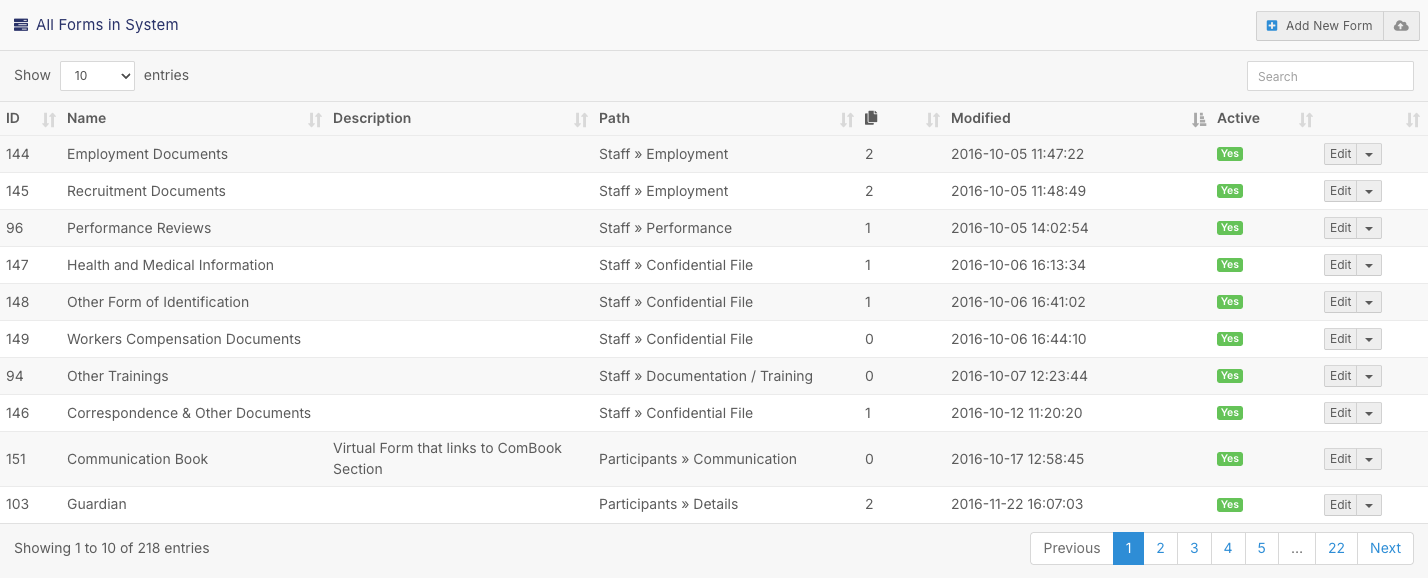
Task: Click Virtual Form that links to ComBook description
Action: pyautogui.click(x=447, y=458)
